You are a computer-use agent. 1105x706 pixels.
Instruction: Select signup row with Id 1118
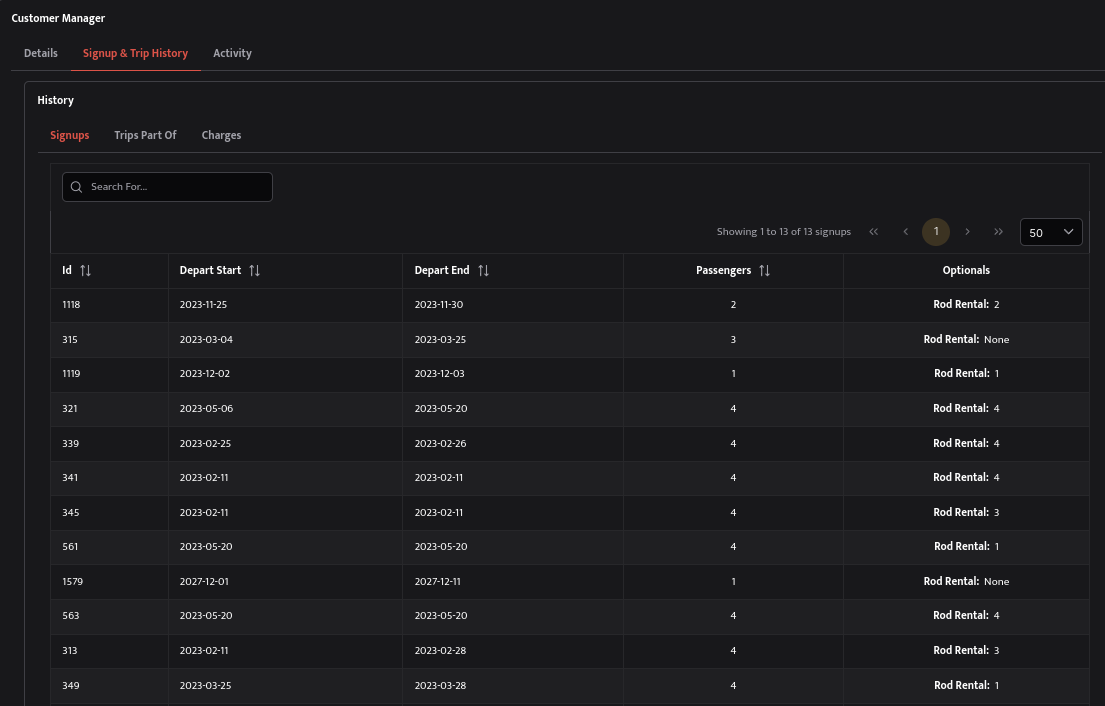point(569,305)
